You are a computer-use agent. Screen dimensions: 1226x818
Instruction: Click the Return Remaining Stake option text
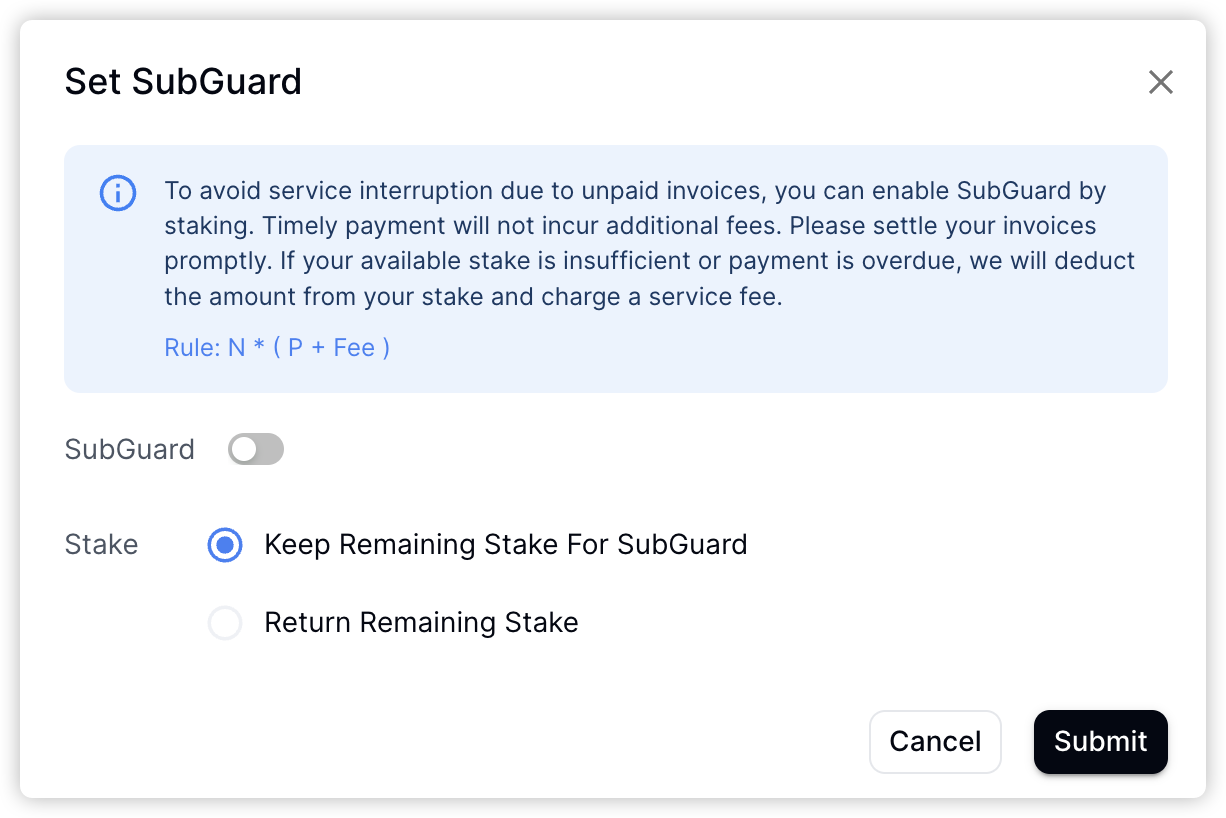[x=421, y=623]
